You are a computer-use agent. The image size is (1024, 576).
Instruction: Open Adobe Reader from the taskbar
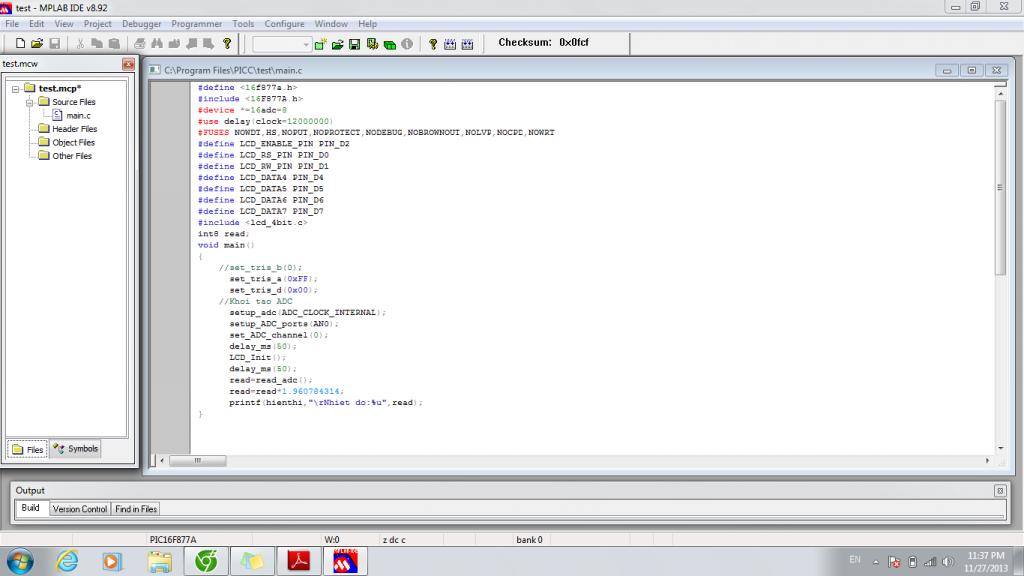[299, 561]
